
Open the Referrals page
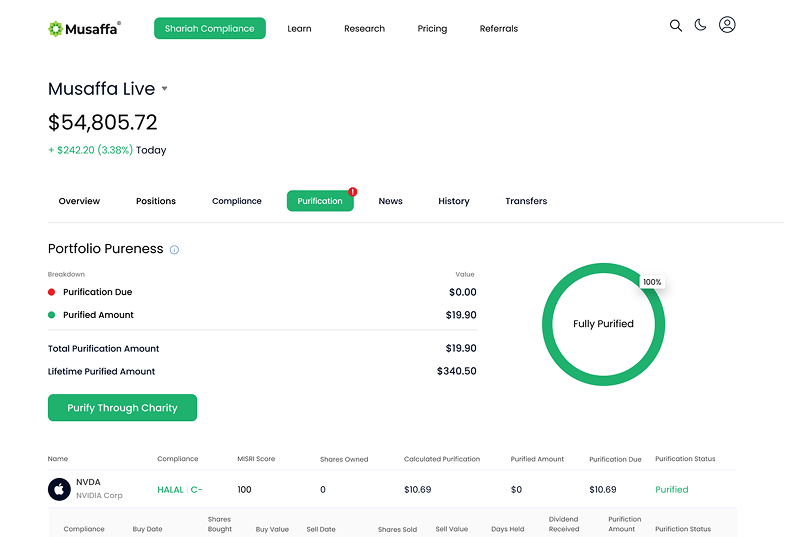pyautogui.click(x=499, y=29)
